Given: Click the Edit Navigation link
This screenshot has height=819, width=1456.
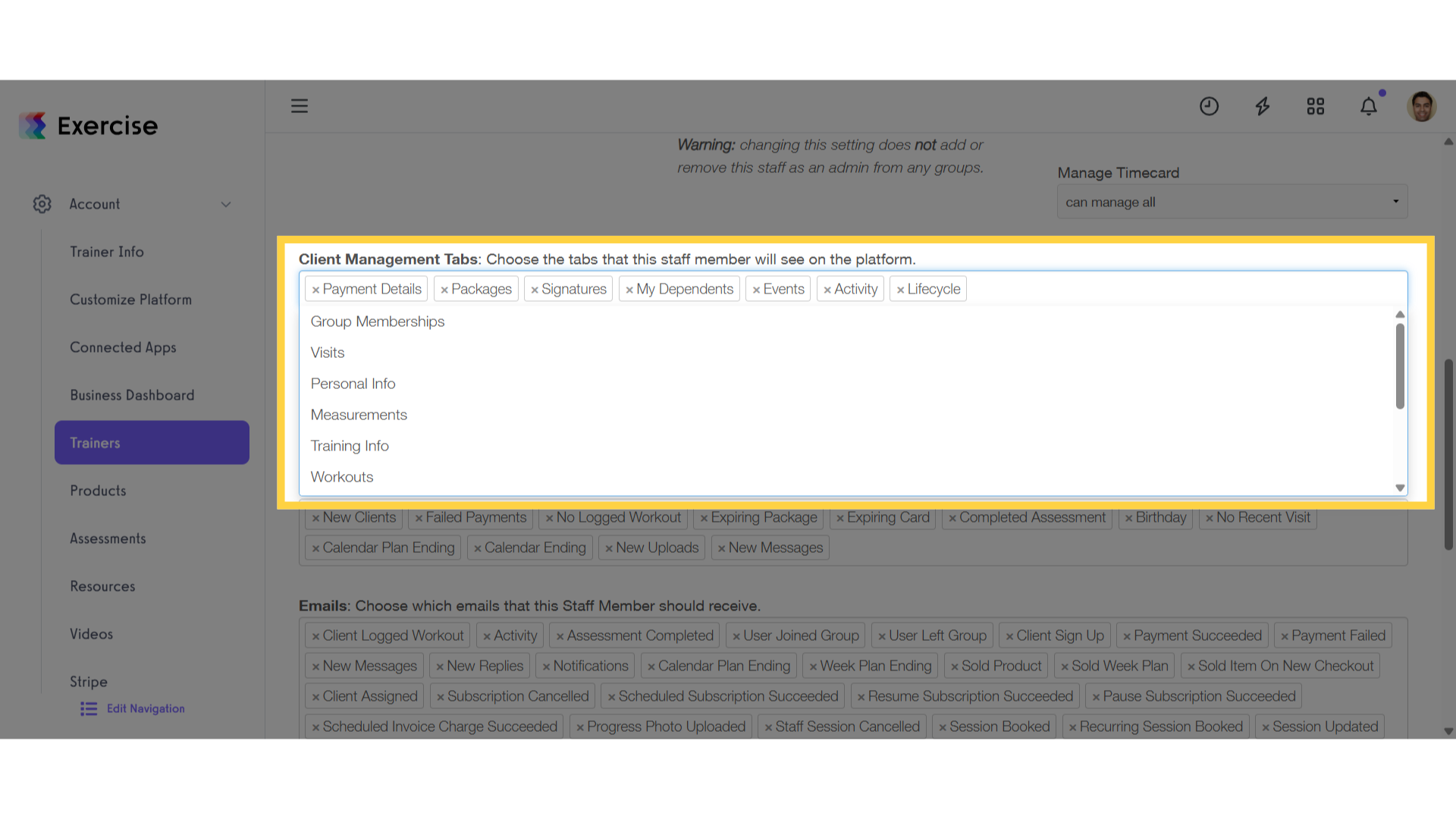Looking at the screenshot, I should pyautogui.click(x=146, y=708).
